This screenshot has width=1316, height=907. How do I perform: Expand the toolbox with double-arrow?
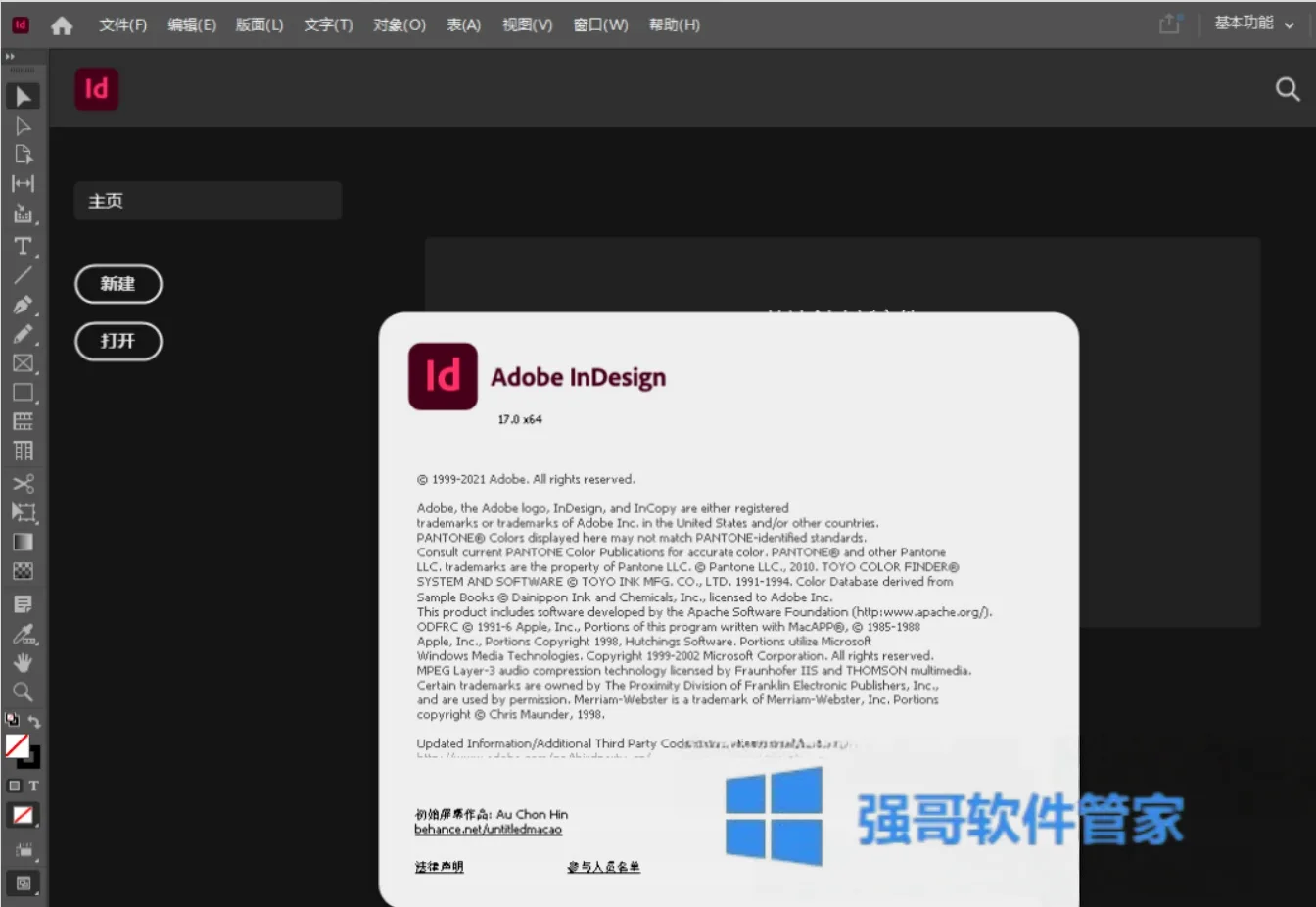[11, 57]
